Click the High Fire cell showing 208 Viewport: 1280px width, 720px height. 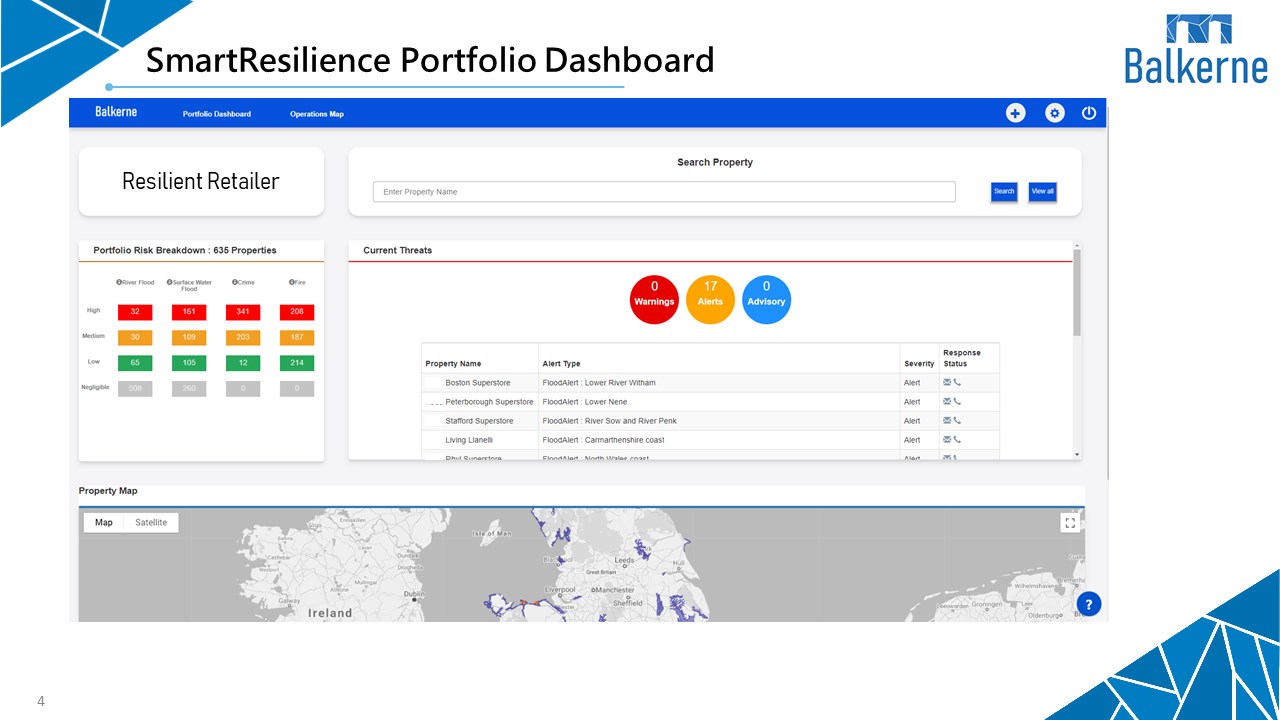[297, 312]
